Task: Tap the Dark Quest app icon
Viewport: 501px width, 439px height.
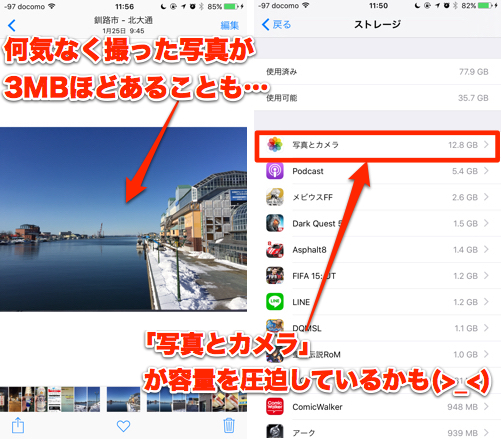Action: (x=275, y=223)
